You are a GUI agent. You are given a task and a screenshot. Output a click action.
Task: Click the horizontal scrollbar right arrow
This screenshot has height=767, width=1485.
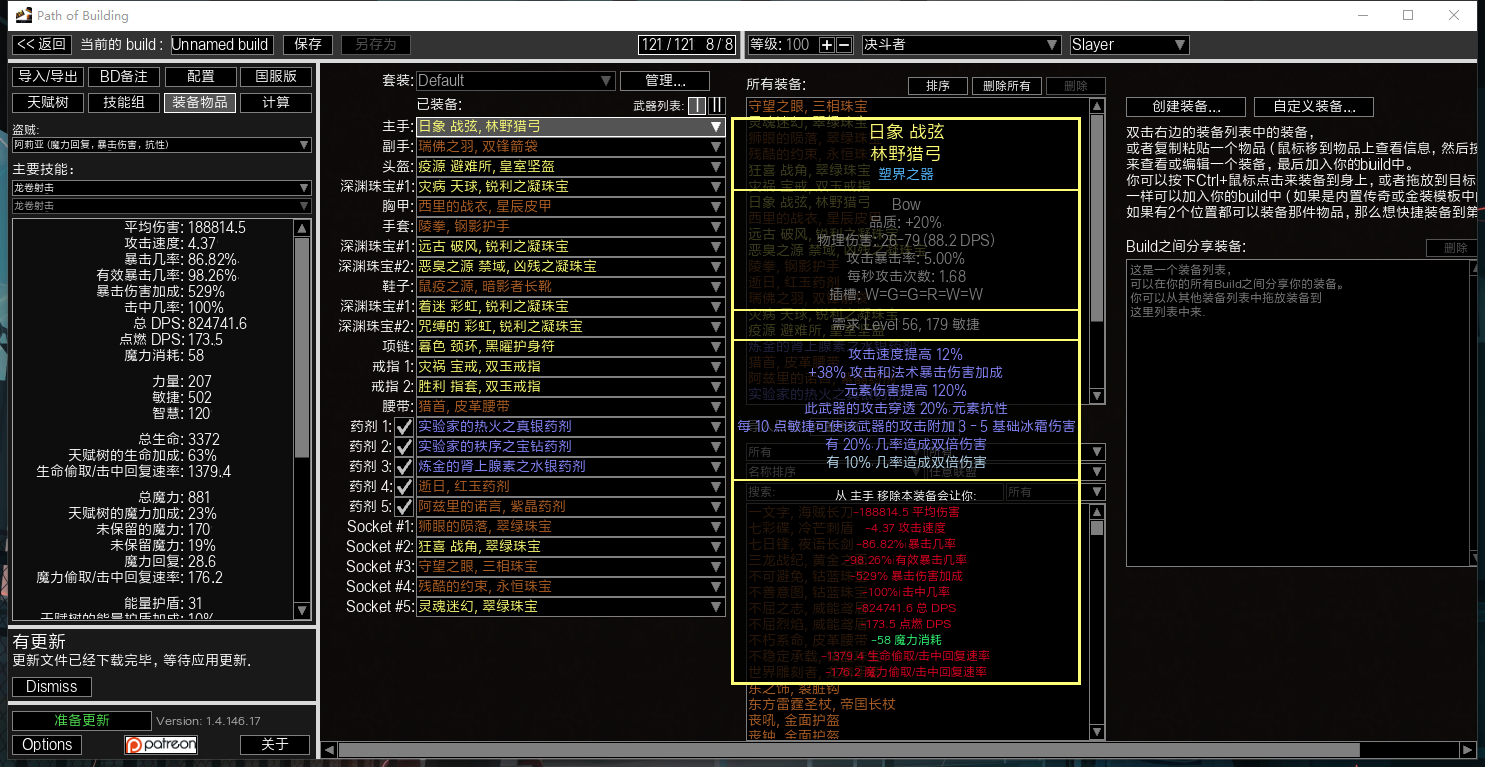point(1468,749)
